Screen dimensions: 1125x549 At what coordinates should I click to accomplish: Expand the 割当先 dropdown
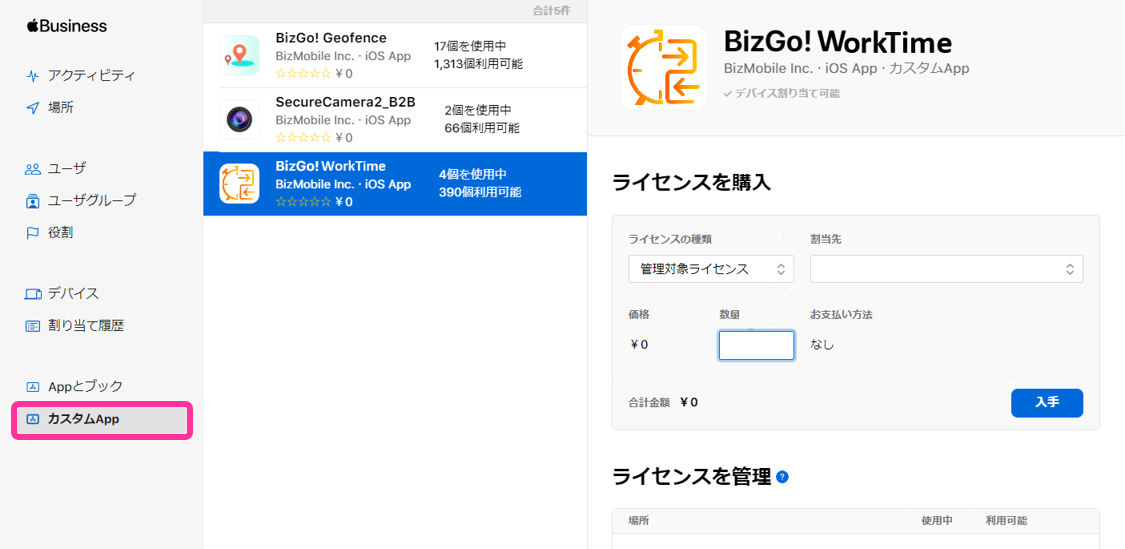pyautogui.click(x=945, y=269)
